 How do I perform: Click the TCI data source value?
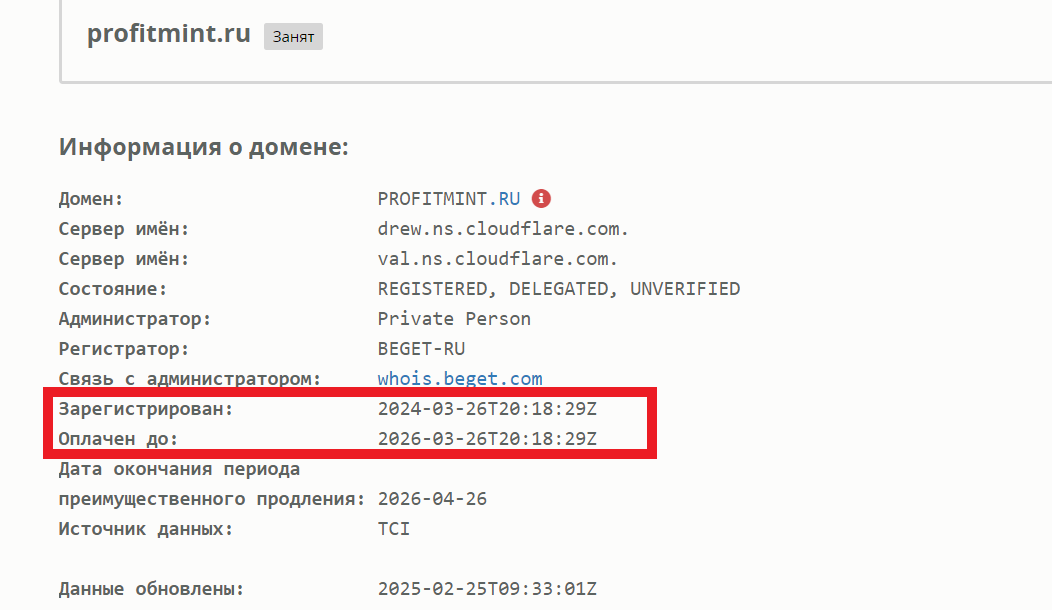point(394,529)
